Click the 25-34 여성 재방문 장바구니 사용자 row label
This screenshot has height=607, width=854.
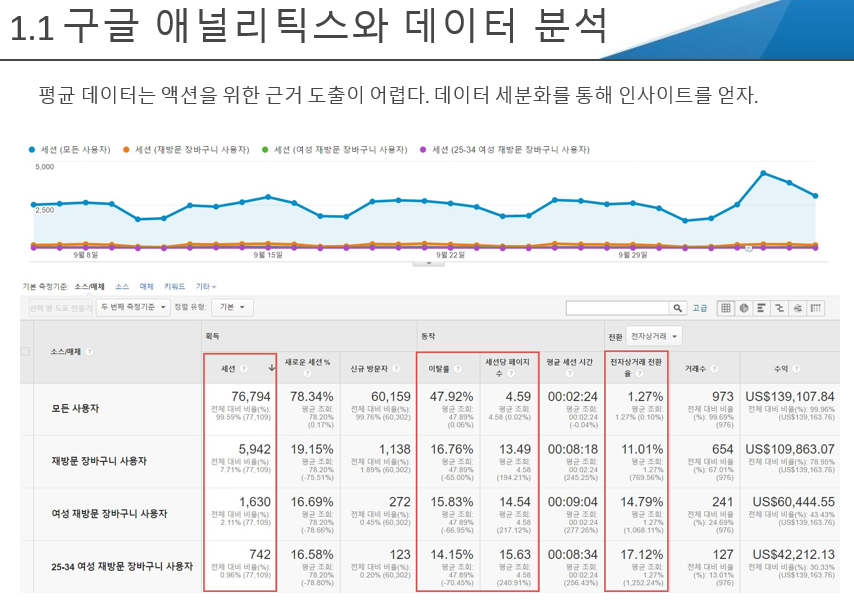pyautogui.click(x=122, y=567)
